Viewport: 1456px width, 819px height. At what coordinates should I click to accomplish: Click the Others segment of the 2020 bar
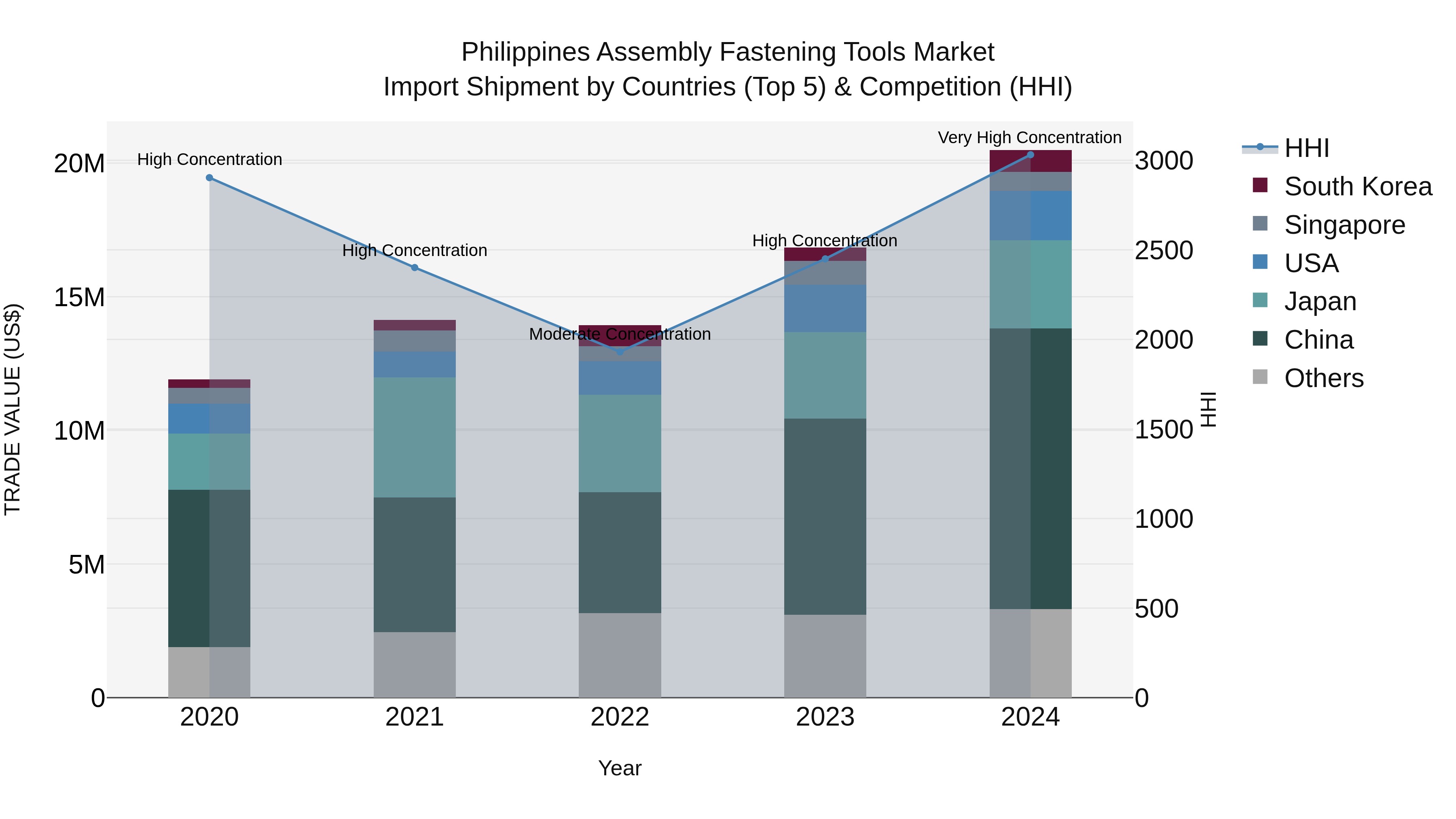point(209,672)
